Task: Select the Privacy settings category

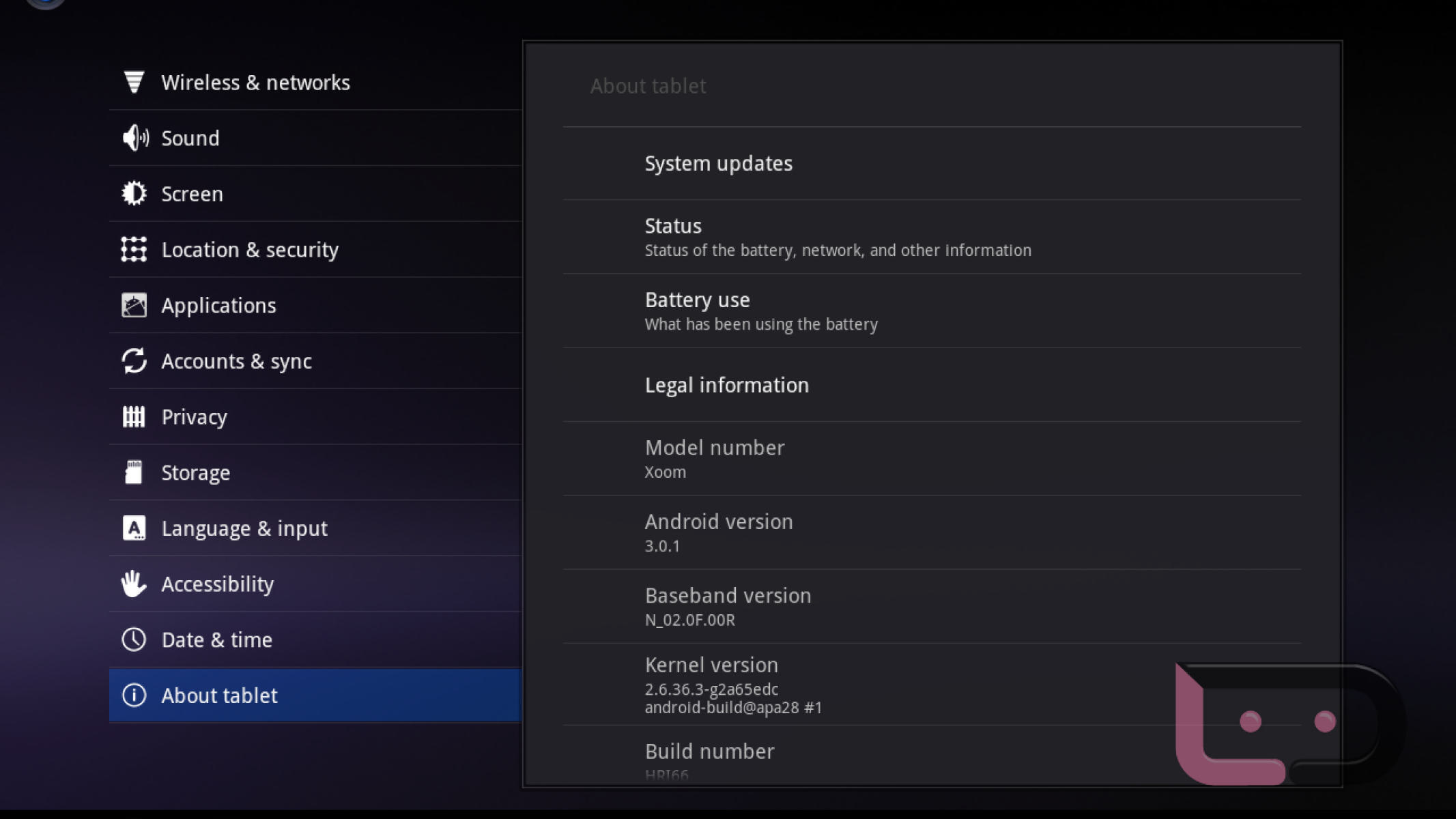Action: pyautogui.click(x=195, y=417)
